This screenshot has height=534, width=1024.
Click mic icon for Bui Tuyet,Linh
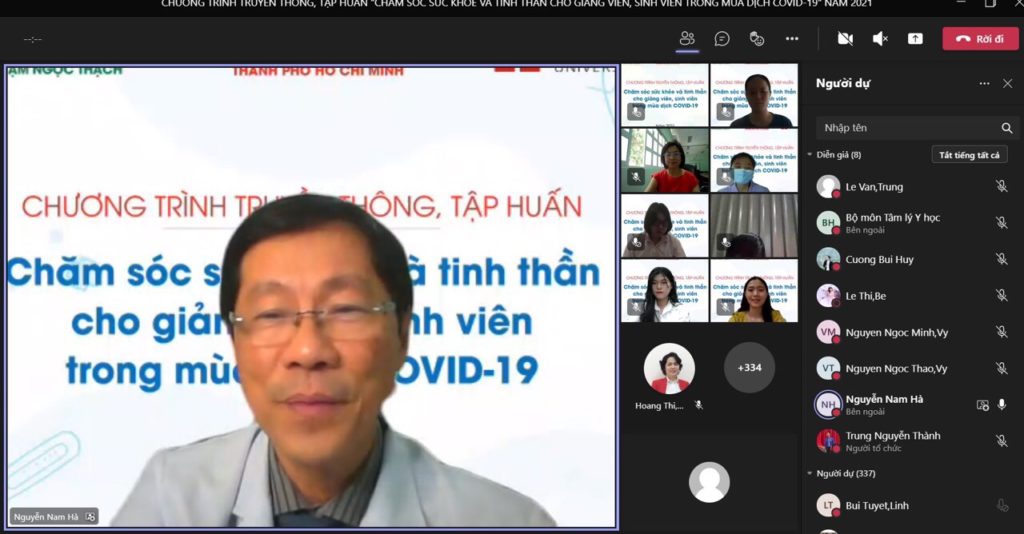[1002, 505]
